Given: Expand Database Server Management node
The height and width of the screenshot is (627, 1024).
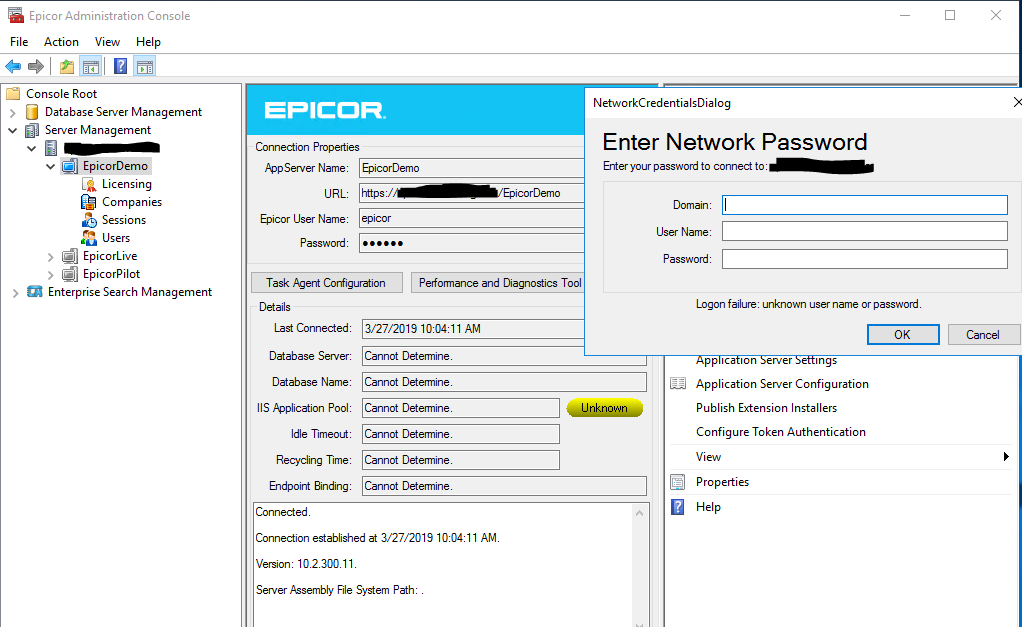Looking at the screenshot, I should [x=12, y=112].
